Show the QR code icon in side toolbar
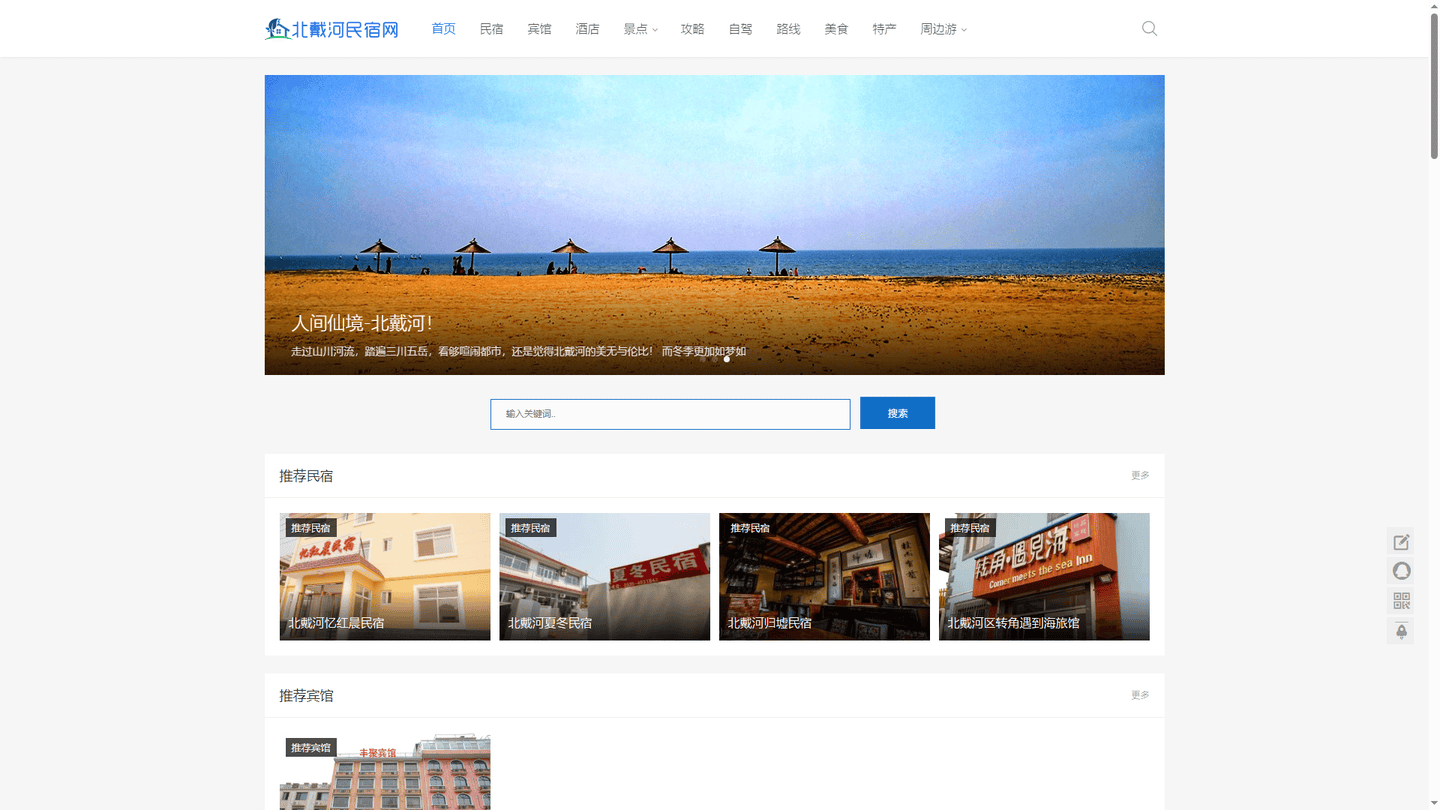This screenshot has height=810, width=1440. pos(1401,601)
